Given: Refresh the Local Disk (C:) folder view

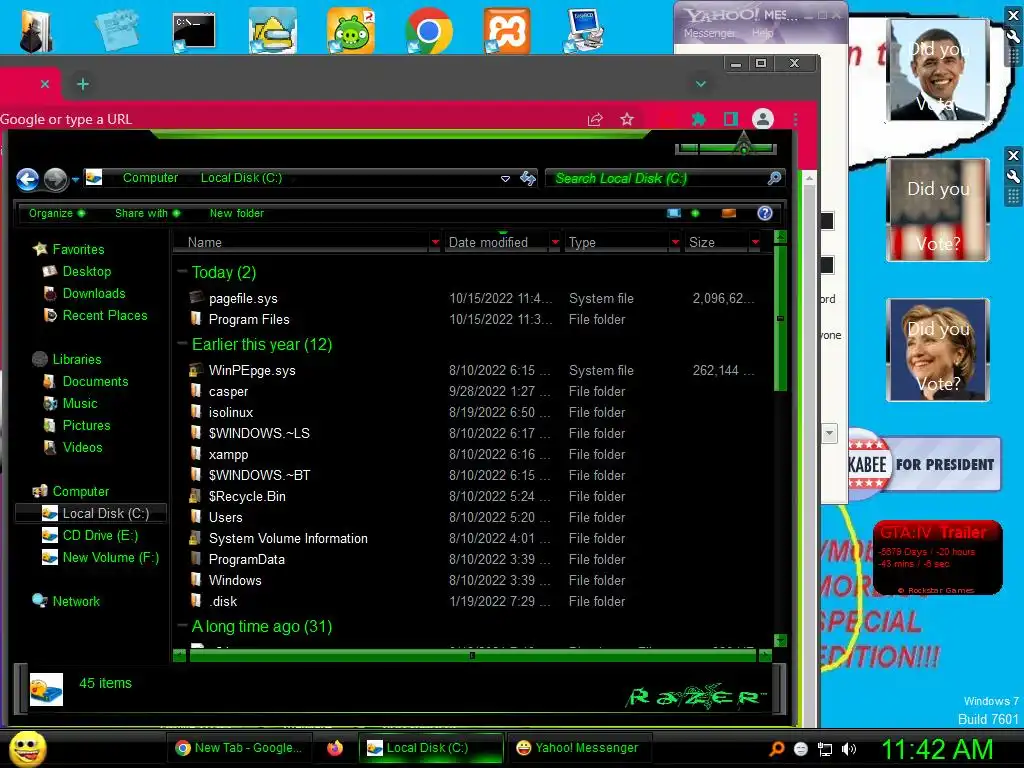Looking at the screenshot, I should [x=528, y=178].
